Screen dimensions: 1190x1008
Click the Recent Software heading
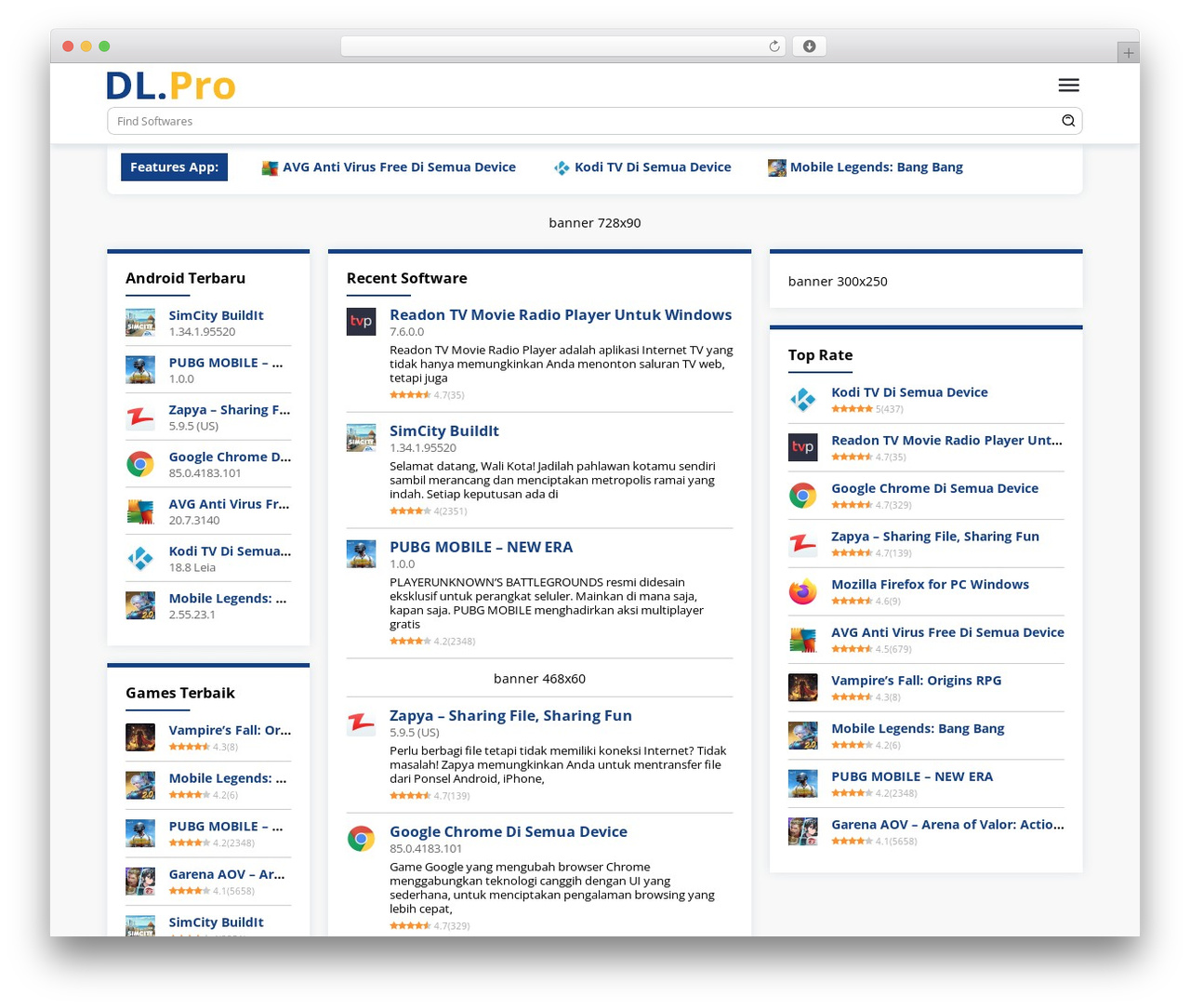[406, 278]
